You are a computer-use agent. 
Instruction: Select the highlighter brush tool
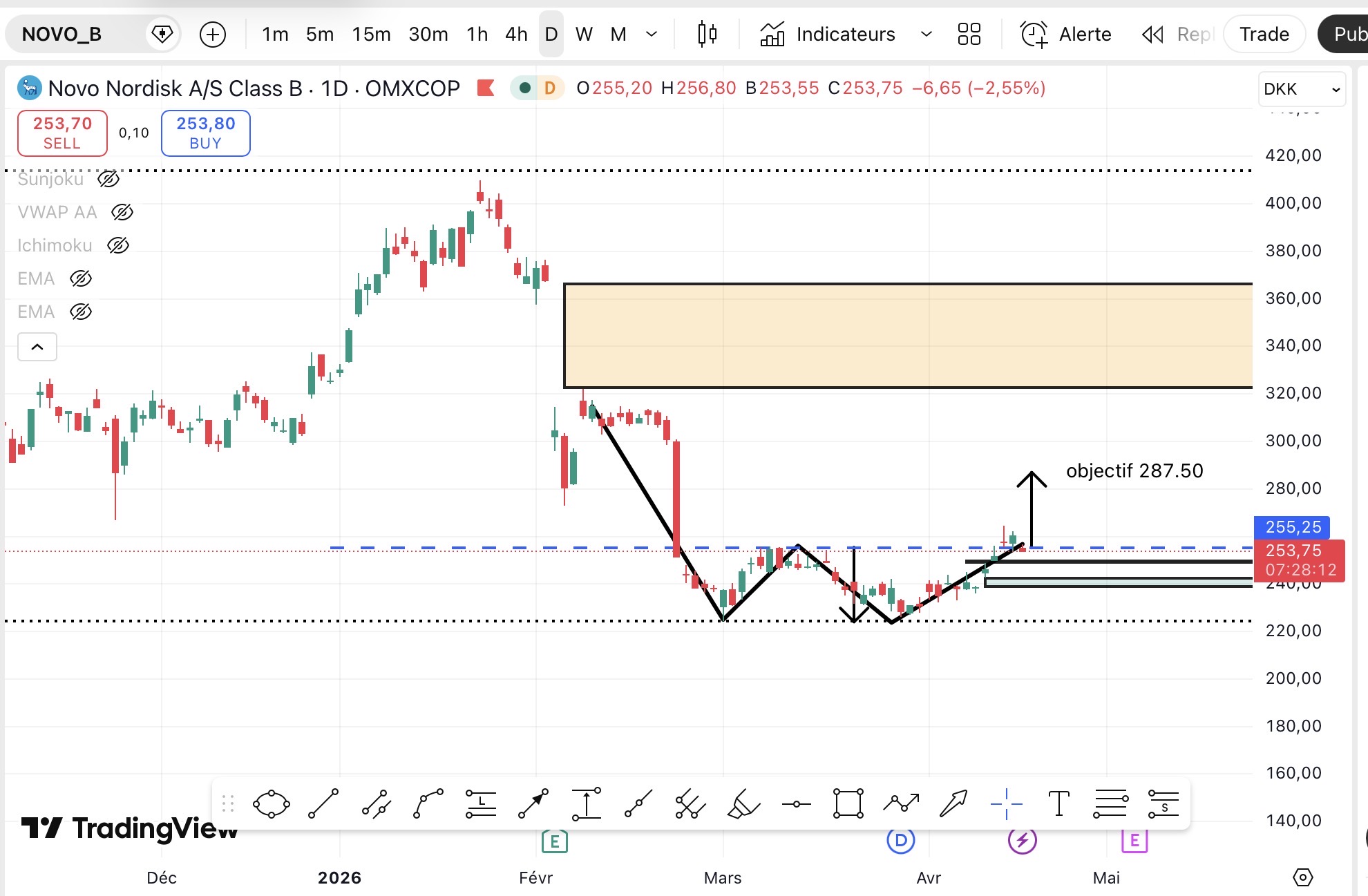743,804
